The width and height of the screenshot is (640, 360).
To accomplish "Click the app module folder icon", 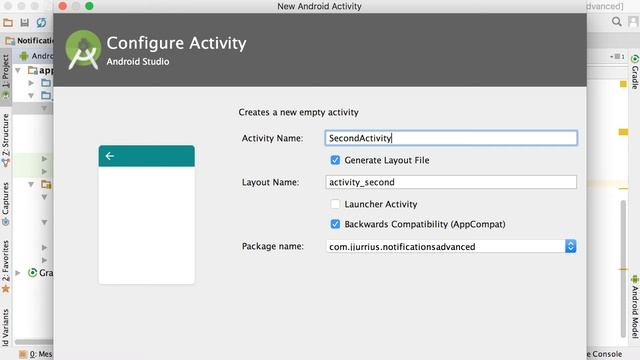I will (33, 70).
